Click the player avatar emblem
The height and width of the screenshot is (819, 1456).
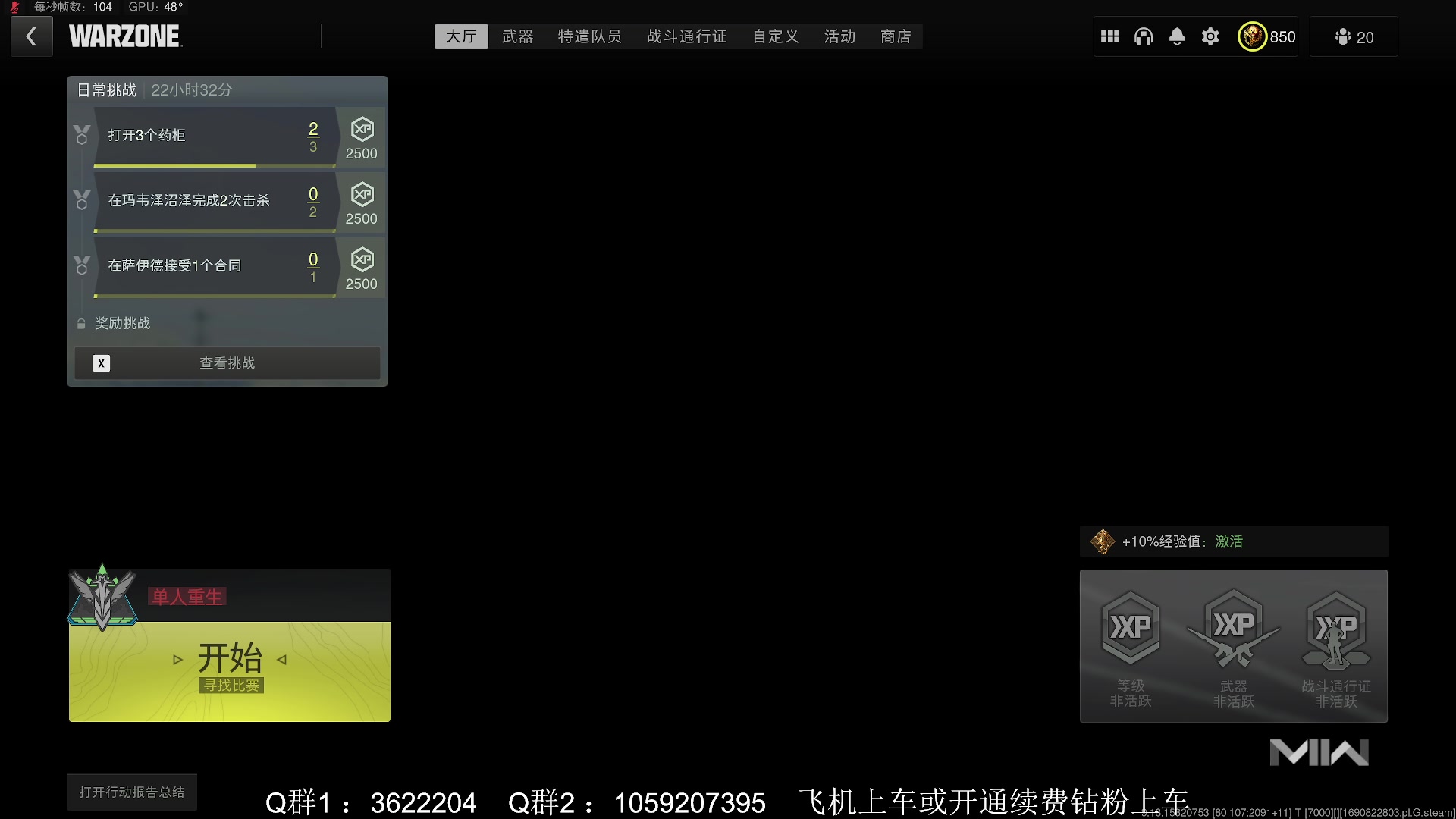click(x=1252, y=36)
